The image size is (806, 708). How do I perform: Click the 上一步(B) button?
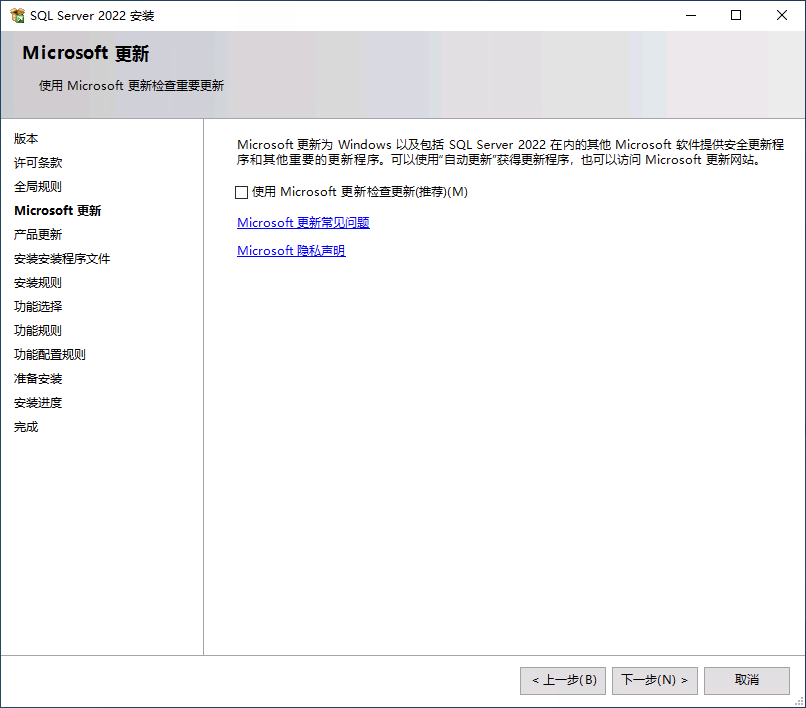pyautogui.click(x=562, y=680)
